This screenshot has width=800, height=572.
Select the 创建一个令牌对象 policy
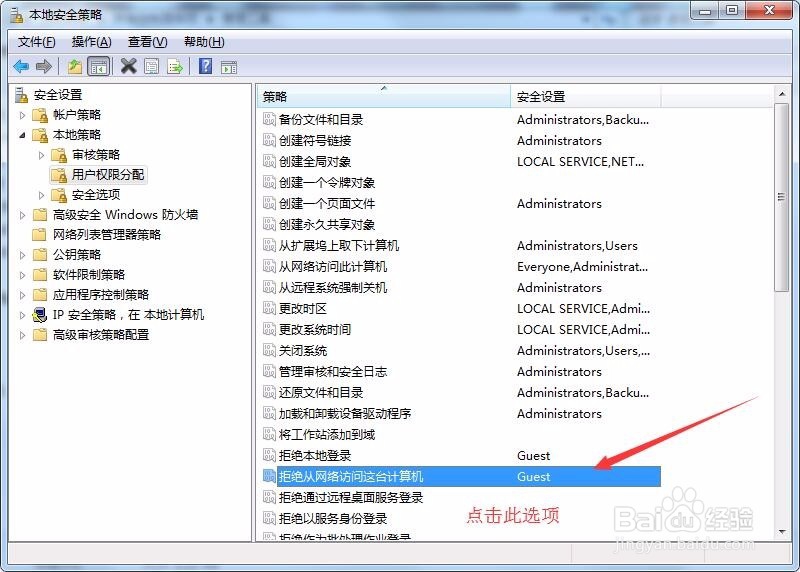coord(327,182)
